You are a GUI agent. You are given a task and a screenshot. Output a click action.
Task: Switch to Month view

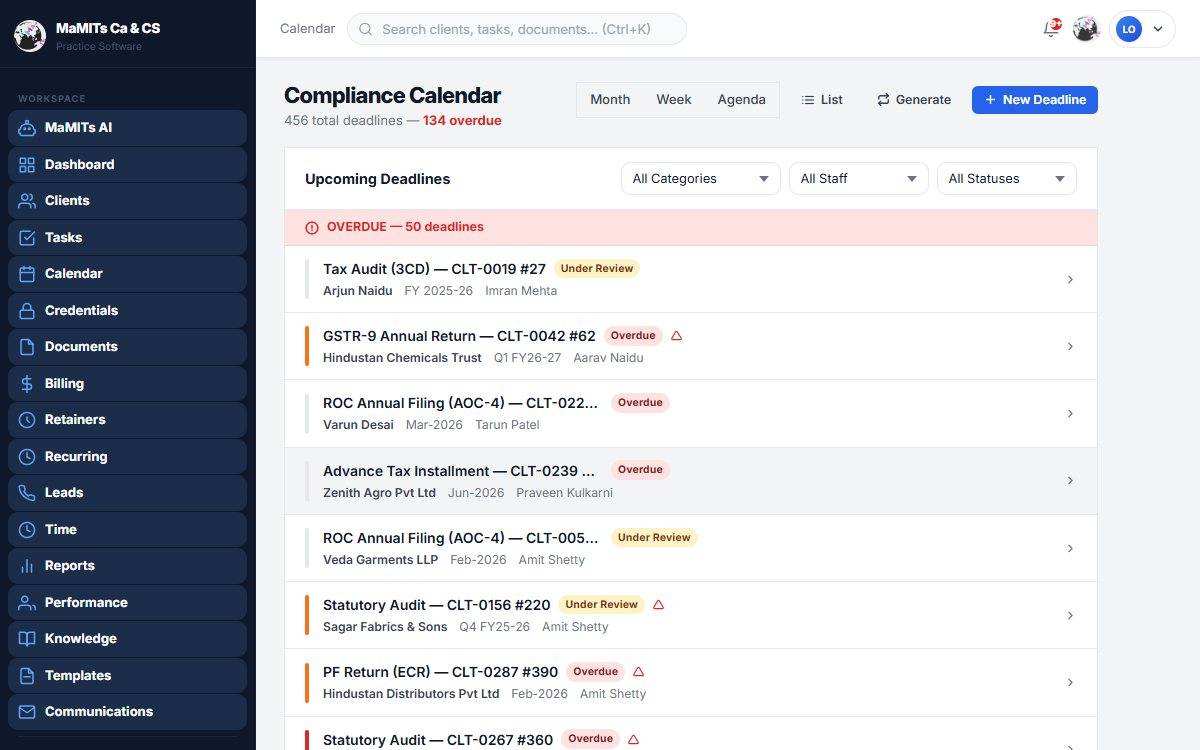[610, 99]
